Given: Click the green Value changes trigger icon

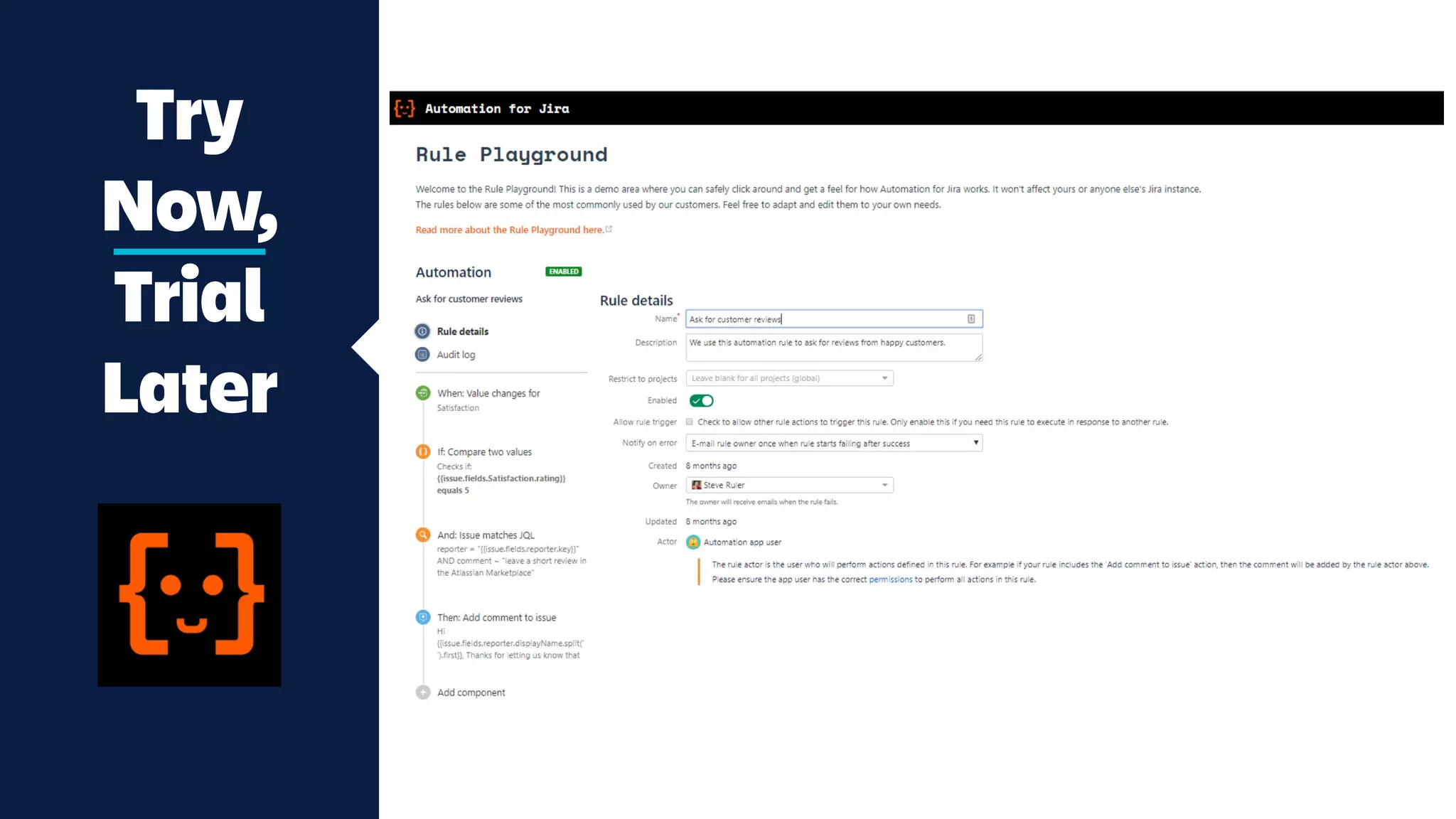Looking at the screenshot, I should pyautogui.click(x=423, y=392).
